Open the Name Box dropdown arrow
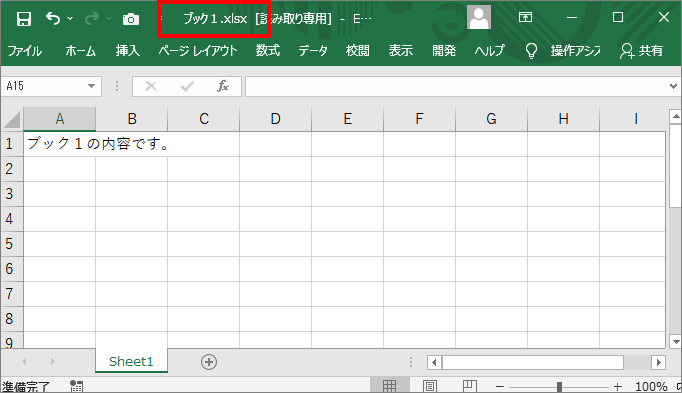This screenshot has height=393, width=682. (91, 86)
